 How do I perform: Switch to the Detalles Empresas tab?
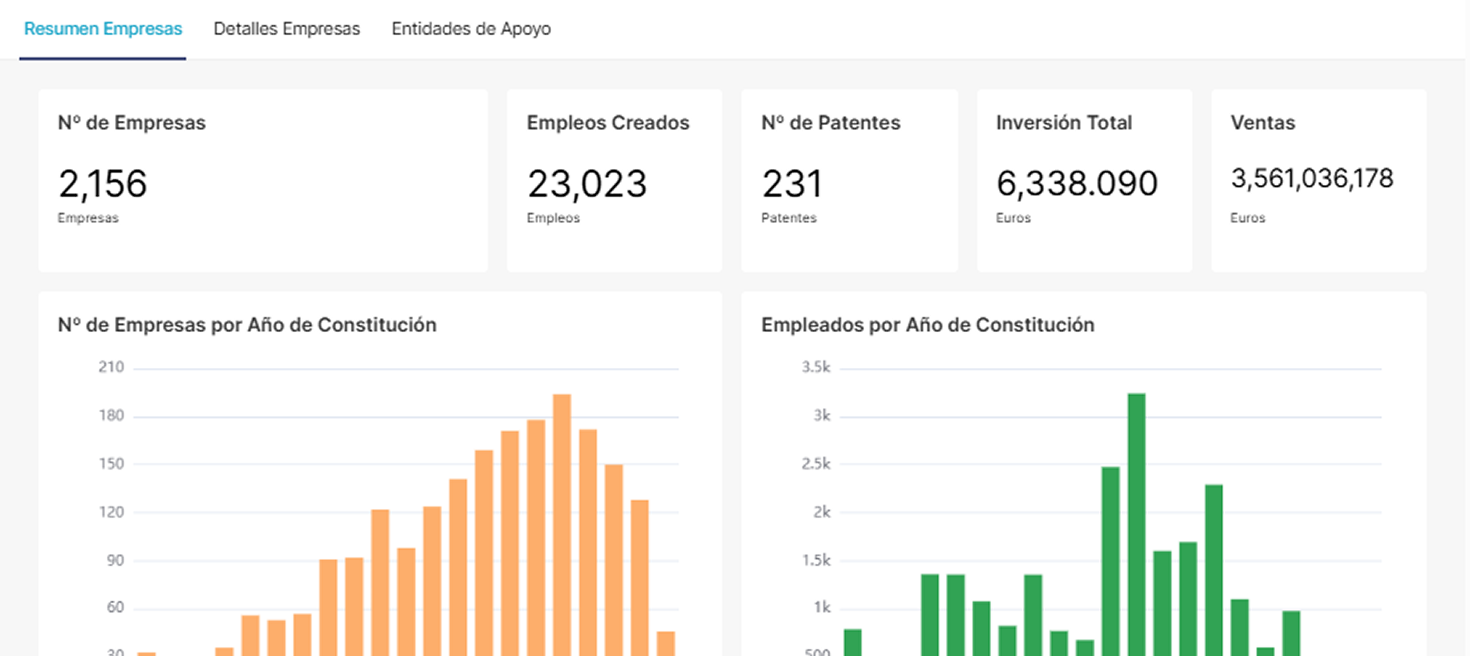pos(286,29)
